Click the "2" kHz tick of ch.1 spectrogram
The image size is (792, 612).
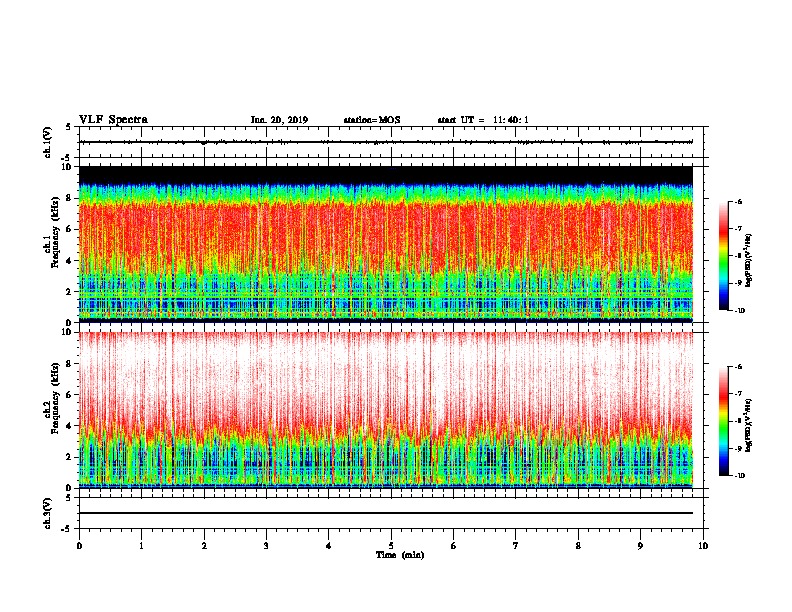(70, 291)
